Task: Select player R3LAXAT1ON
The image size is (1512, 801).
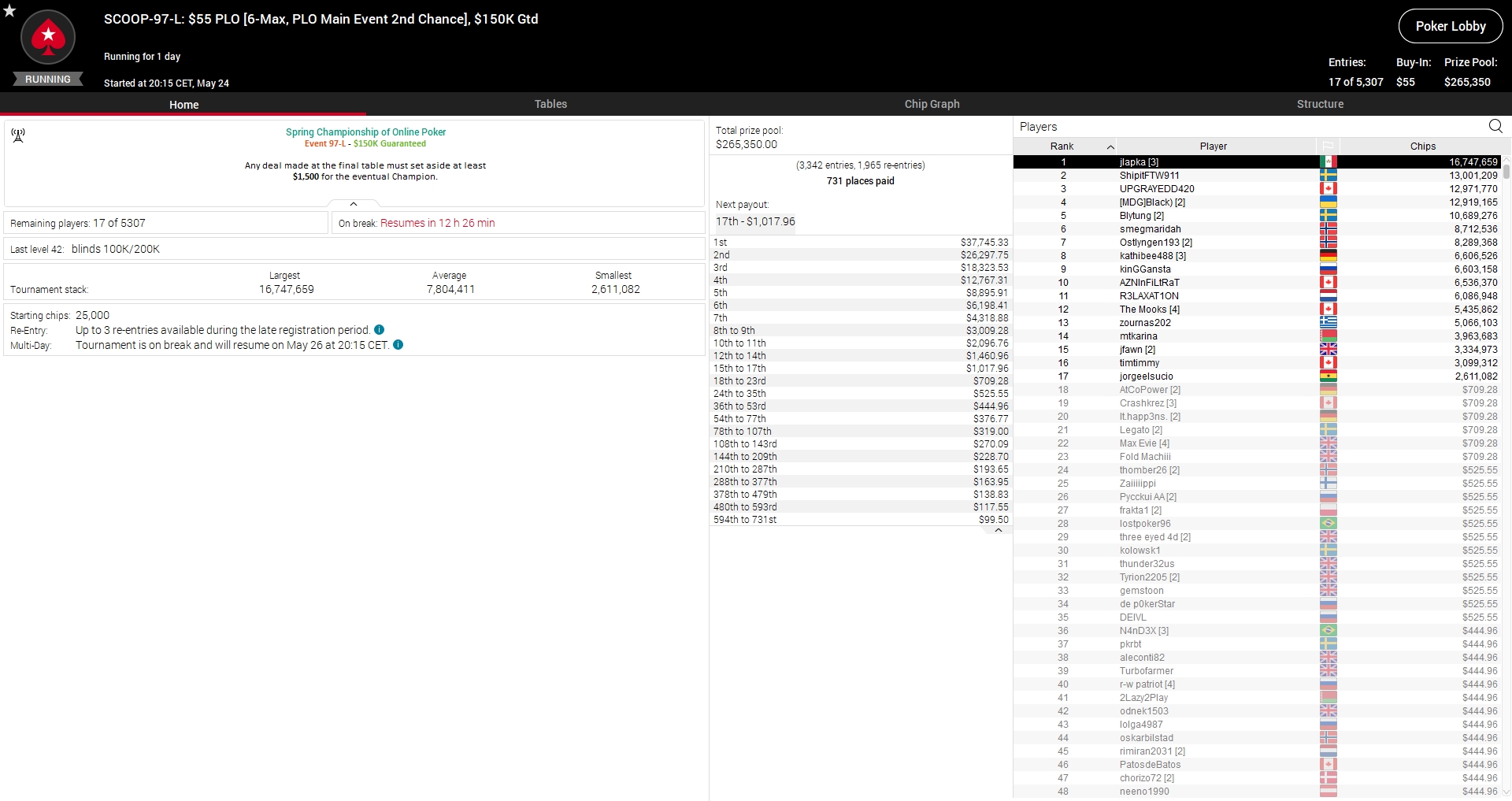Action: click(x=1257, y=296)
